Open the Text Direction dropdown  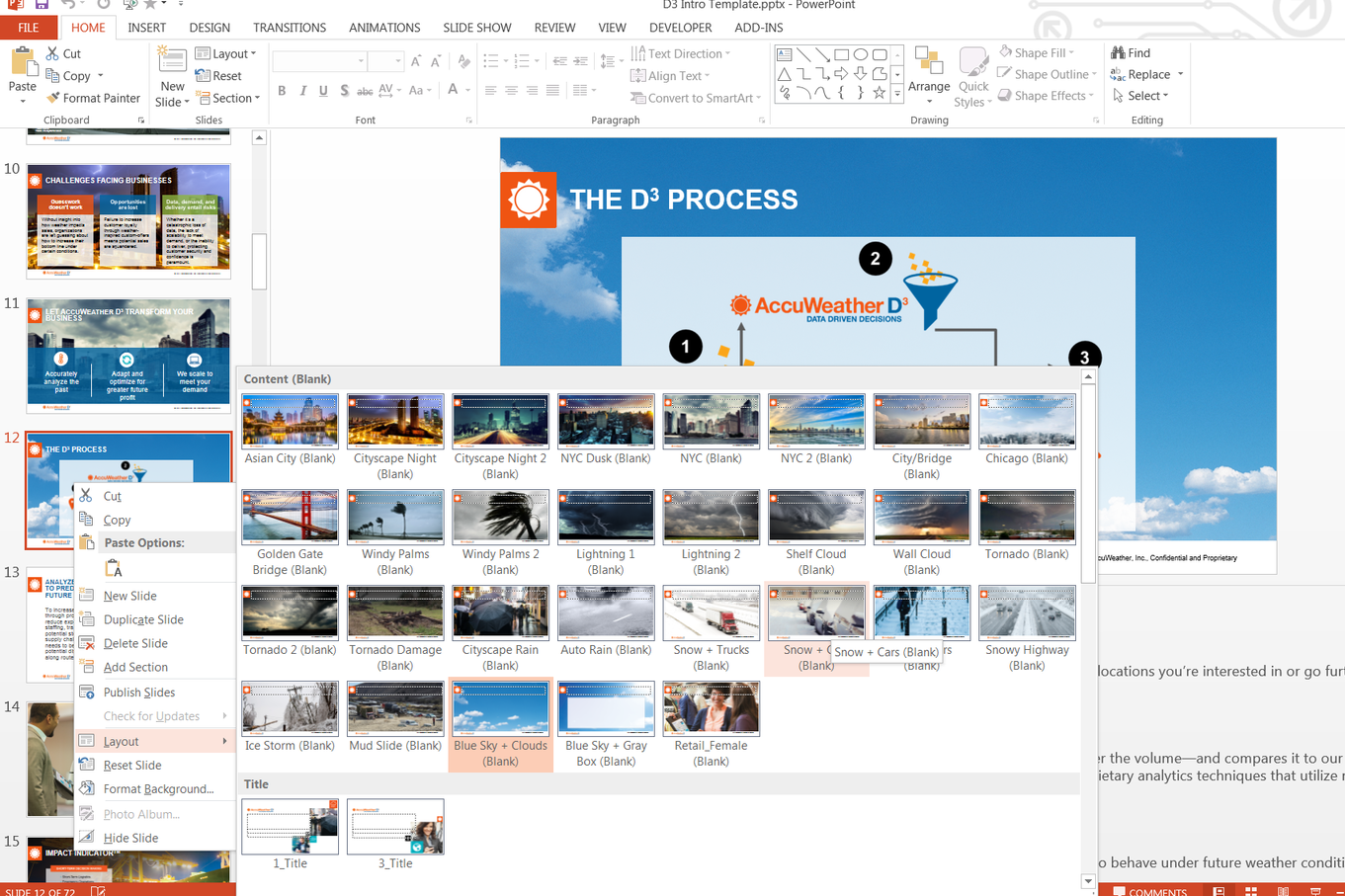coord(681,53)
